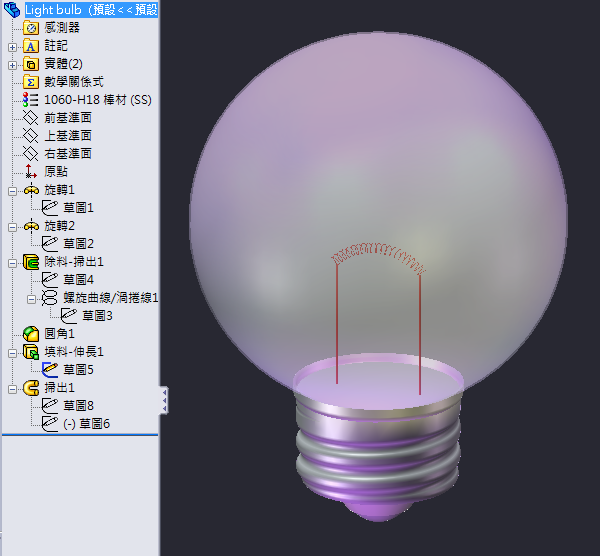Click the 草圖1 sketch icon
Image resolution: width=600 pixels, height=556 pixels.
tap(50, 208)
